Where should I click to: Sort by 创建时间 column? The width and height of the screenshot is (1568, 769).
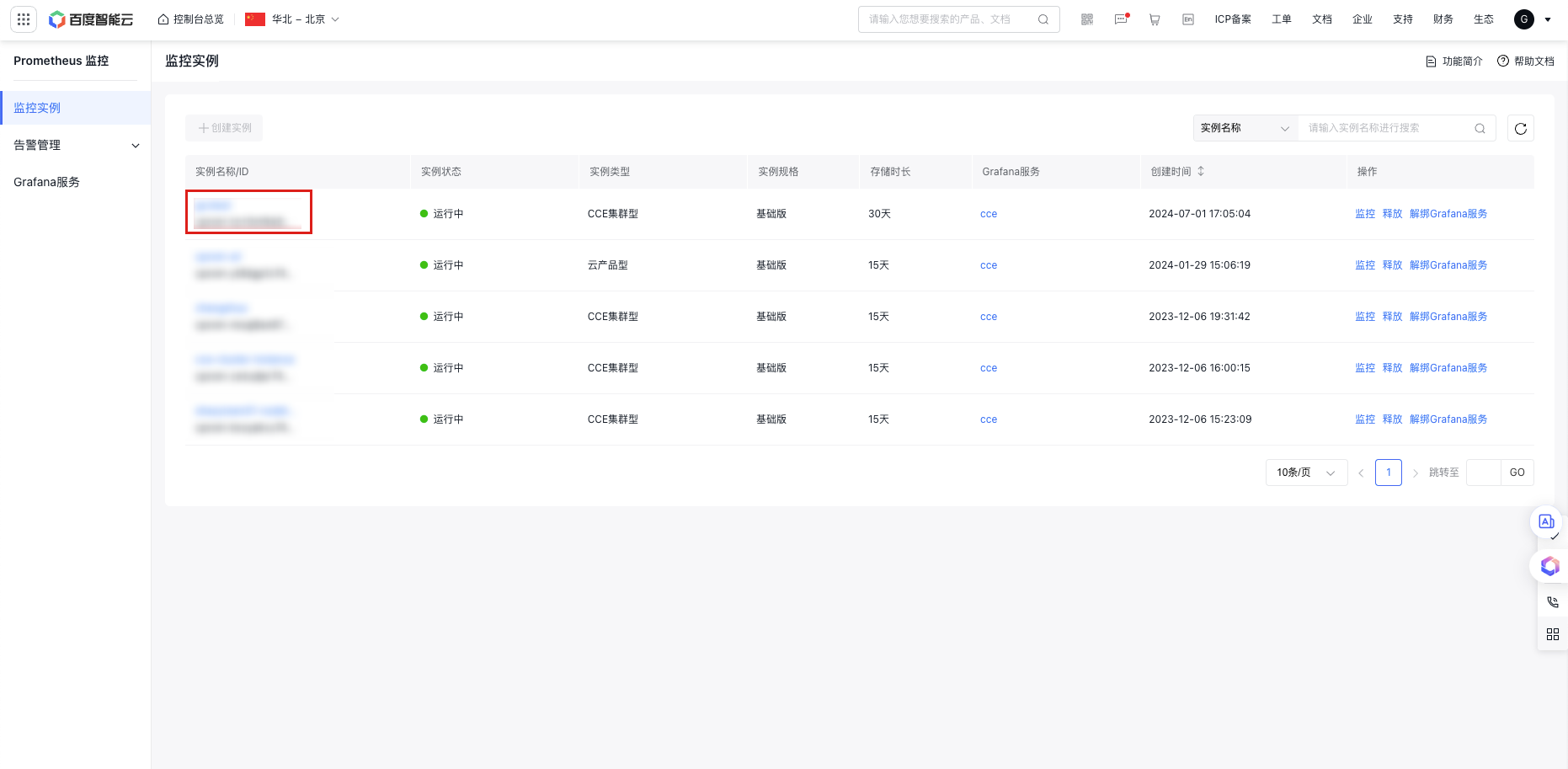tap(1201, 171)
